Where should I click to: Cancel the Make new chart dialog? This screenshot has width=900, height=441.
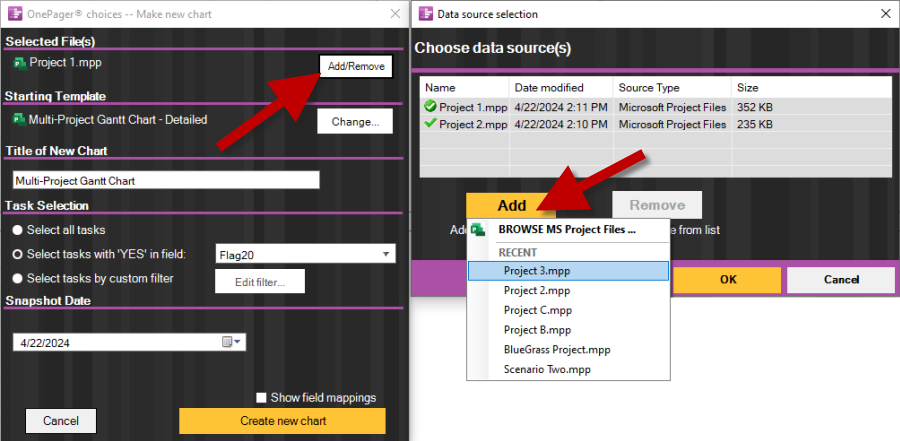coord(61,421)
